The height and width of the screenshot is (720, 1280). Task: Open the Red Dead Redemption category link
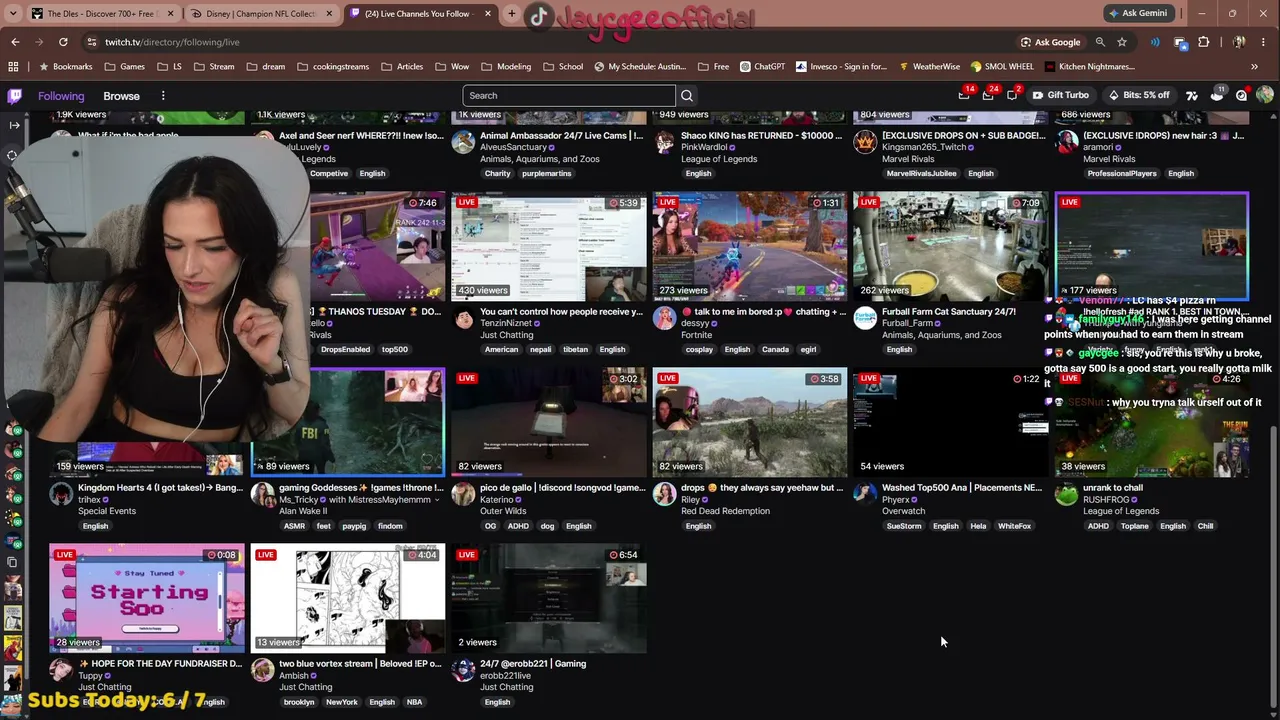(x=725, y=511)
